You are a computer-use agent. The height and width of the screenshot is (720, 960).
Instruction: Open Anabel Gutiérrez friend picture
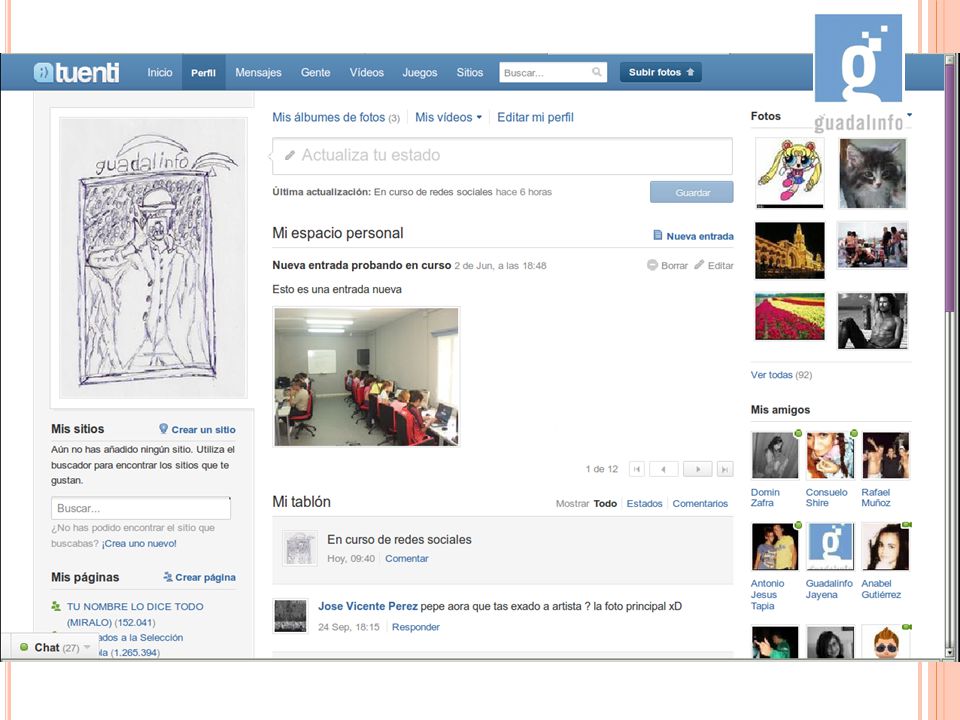(x=885, y=547)
